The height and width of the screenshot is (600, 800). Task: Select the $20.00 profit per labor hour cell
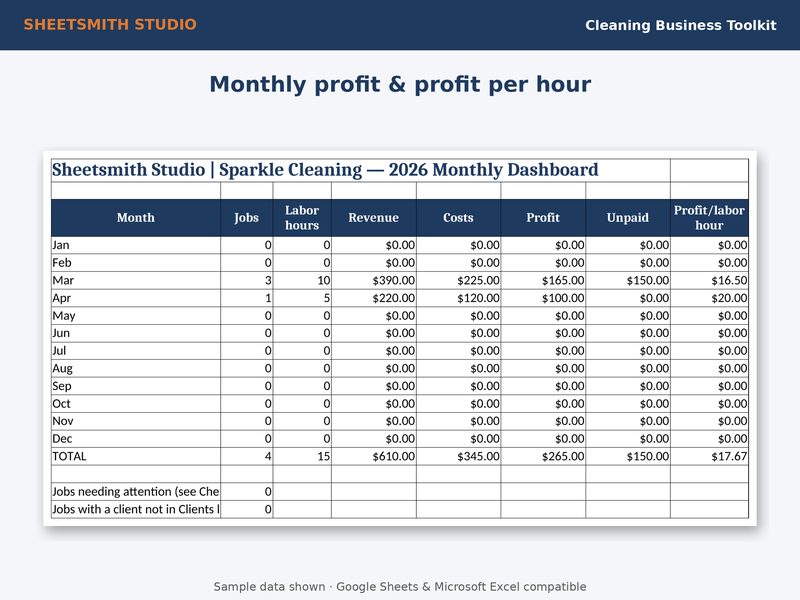(x=709, y=298)
